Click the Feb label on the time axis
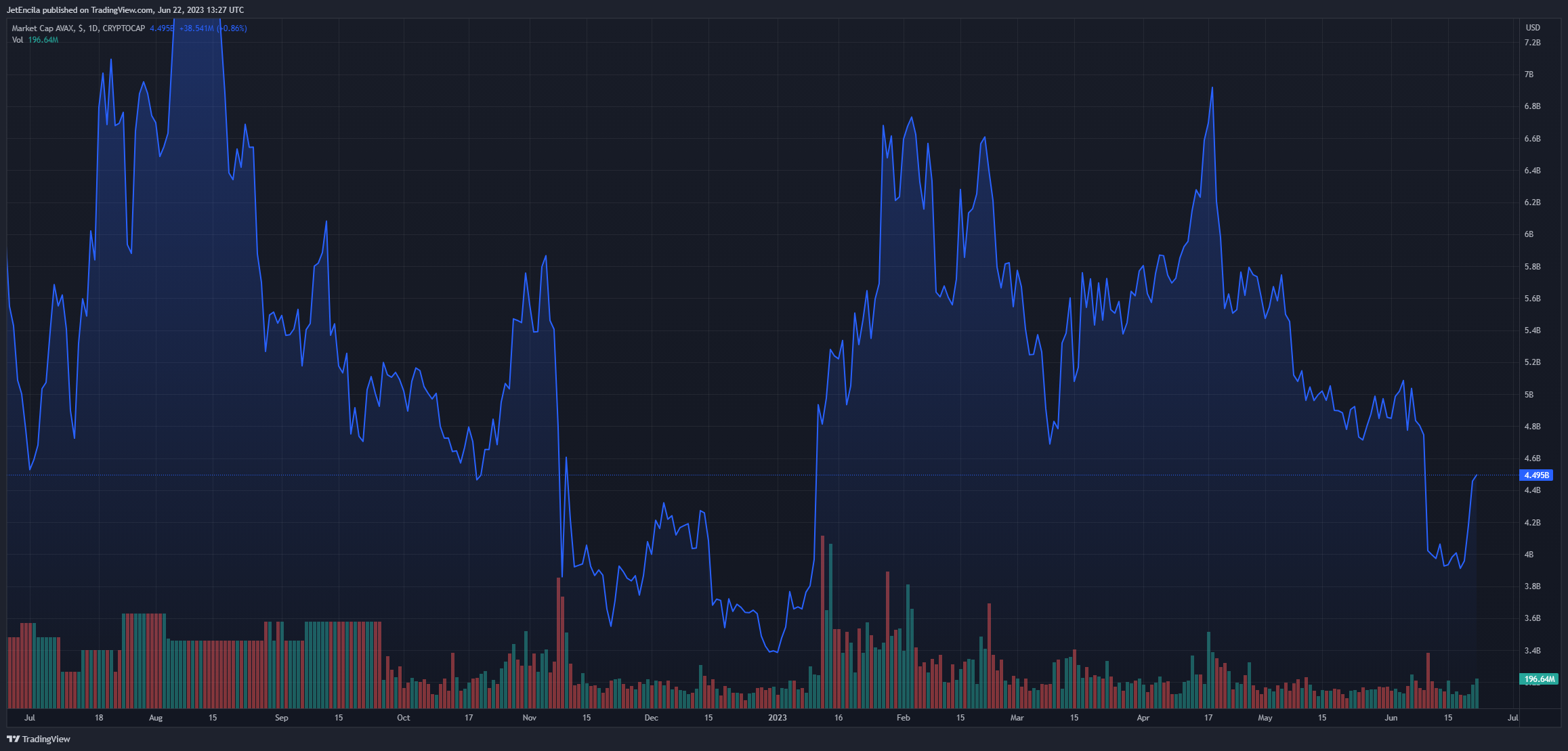This screenshot has height=751, width=1568. click(x=904, y=718)
